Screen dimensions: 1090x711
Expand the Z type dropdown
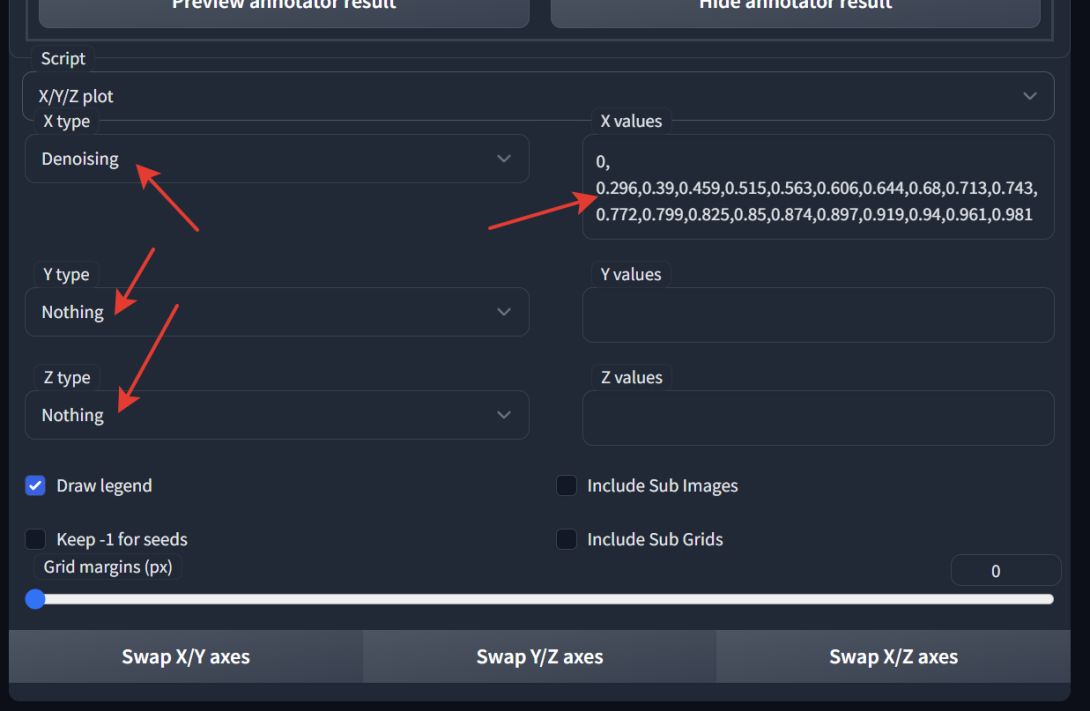click(x=277, y=414)
